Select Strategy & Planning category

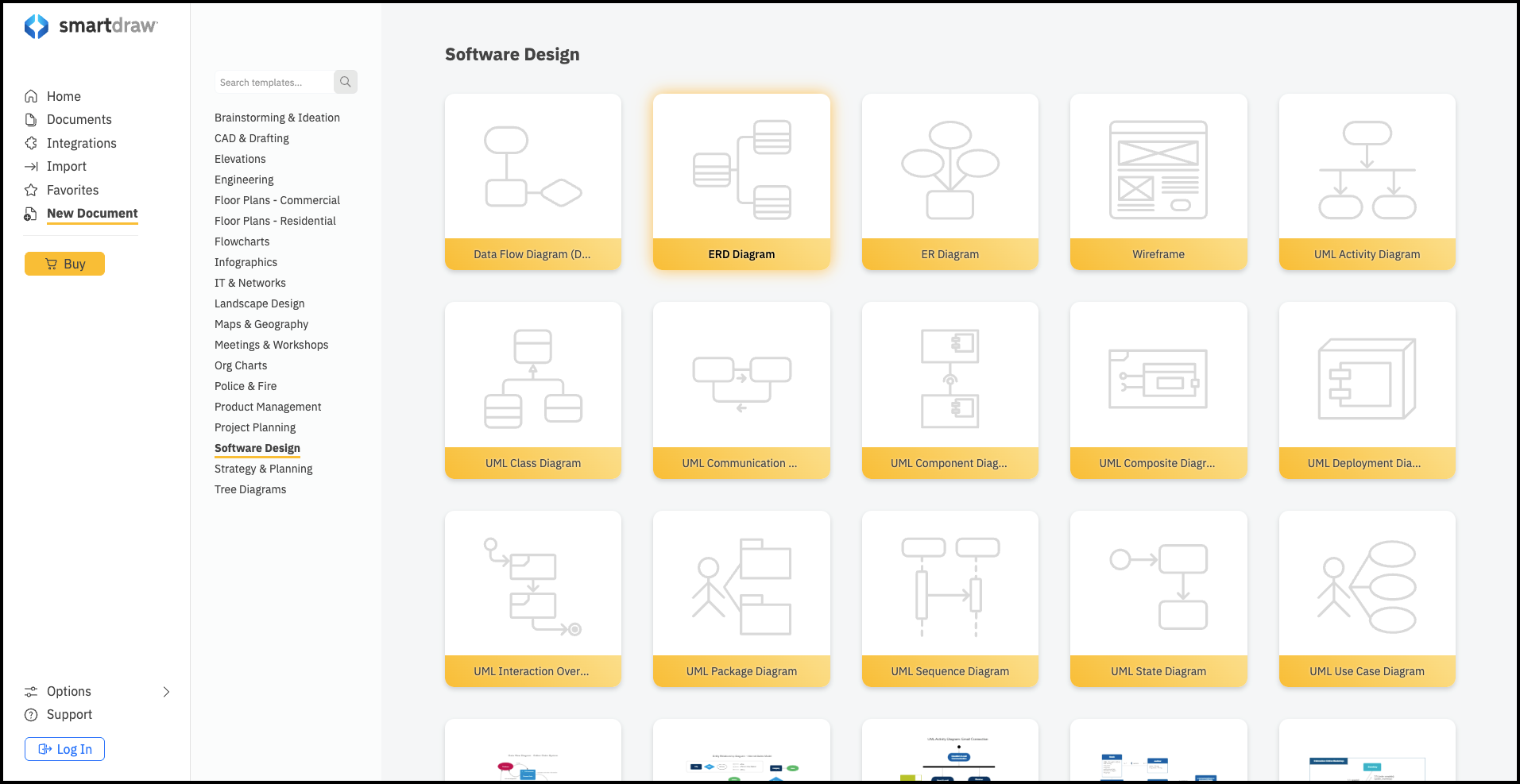tap(264, 469)
